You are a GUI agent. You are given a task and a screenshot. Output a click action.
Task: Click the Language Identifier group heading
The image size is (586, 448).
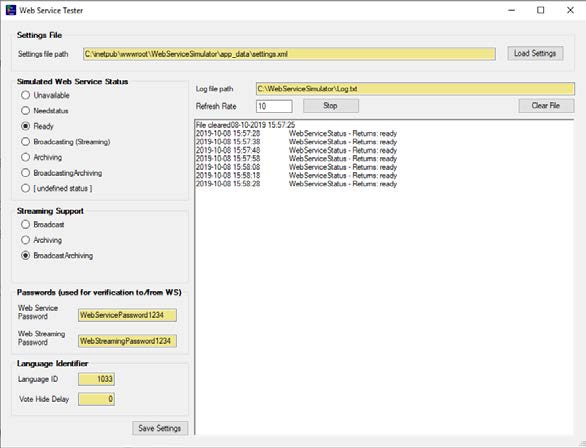coord(52,364)
